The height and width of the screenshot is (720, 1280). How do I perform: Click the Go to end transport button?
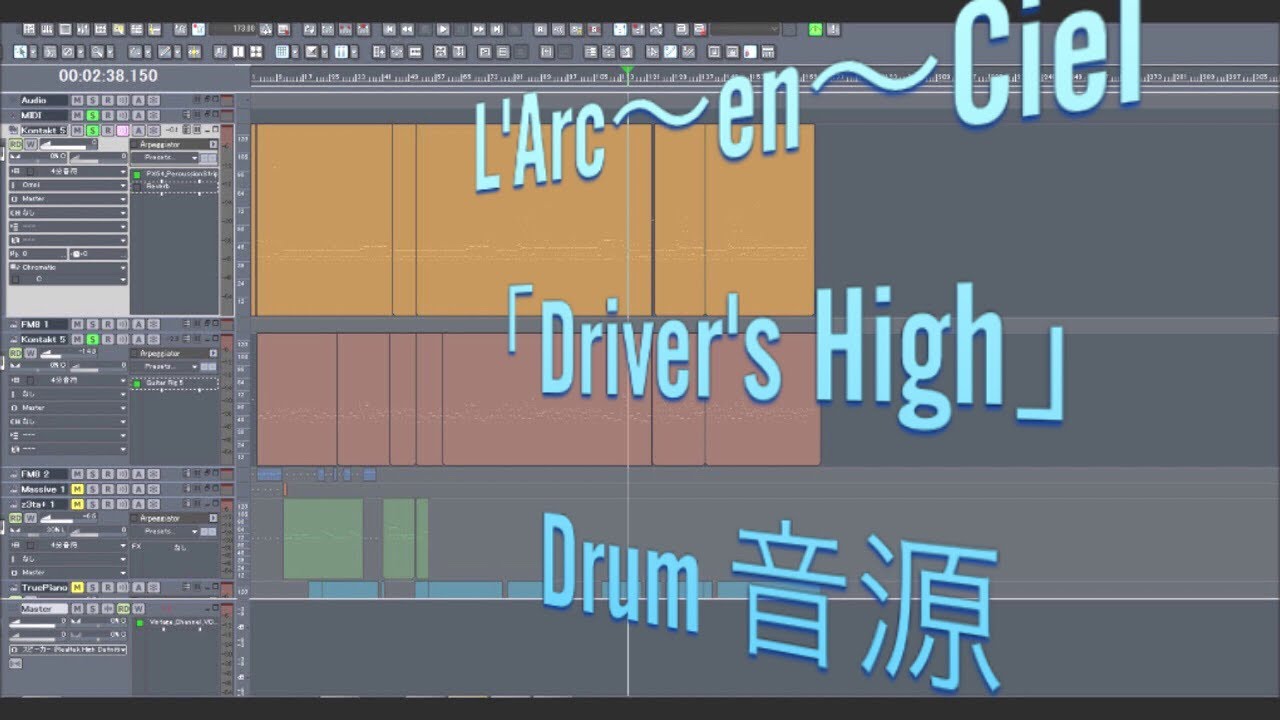tap(496, 30)
